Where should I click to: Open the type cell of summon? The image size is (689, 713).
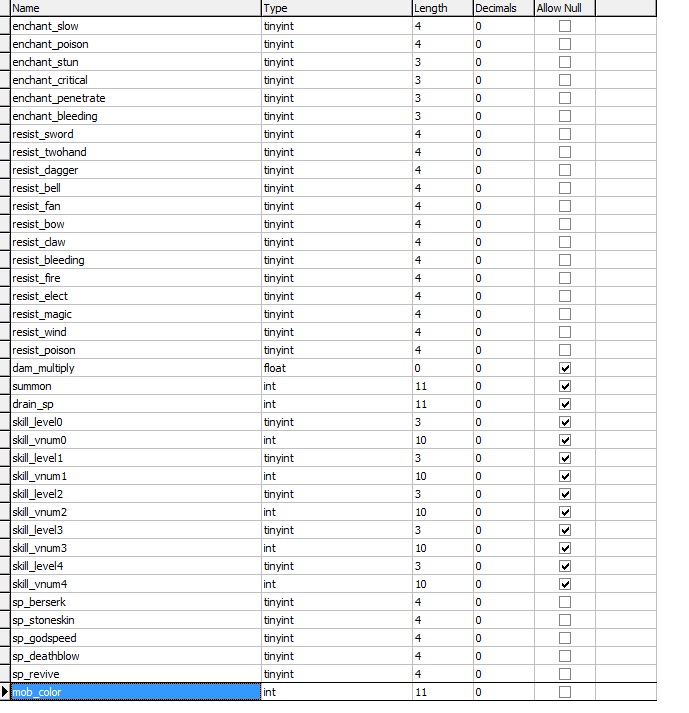(337, 386)
